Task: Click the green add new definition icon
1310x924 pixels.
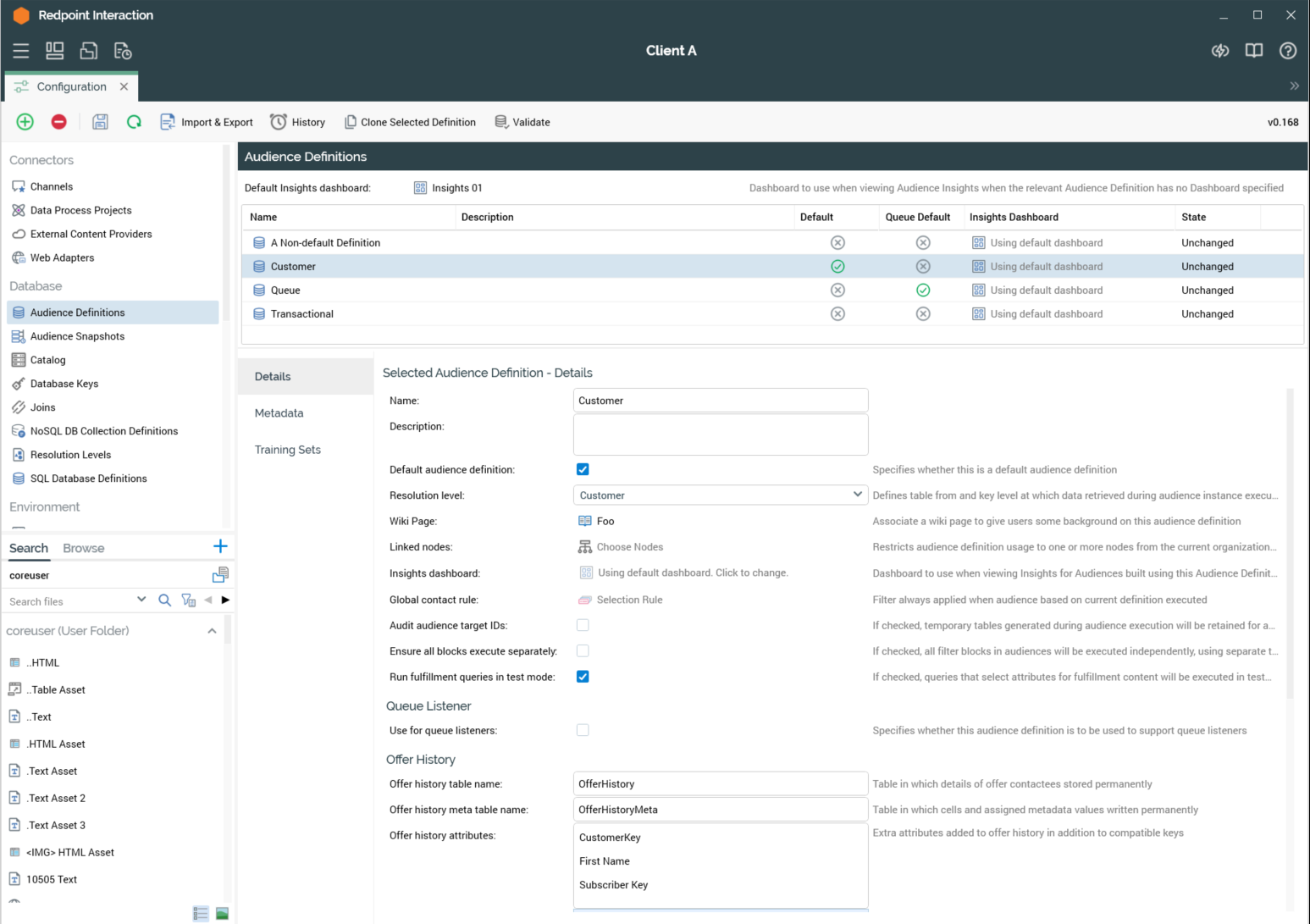Action: [x=25, y=122]
